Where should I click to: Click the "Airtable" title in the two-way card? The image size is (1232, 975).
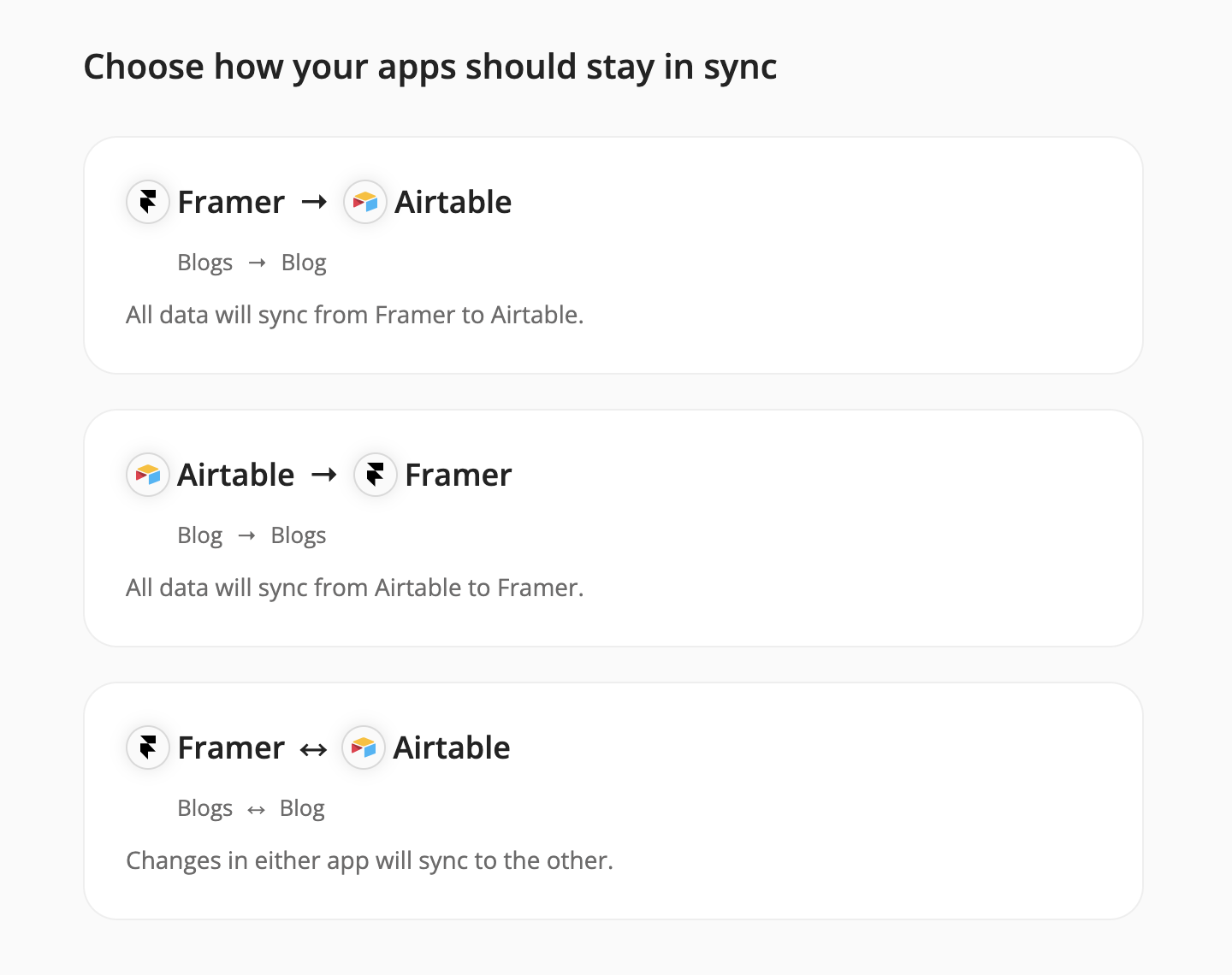[x=452, y=748]
